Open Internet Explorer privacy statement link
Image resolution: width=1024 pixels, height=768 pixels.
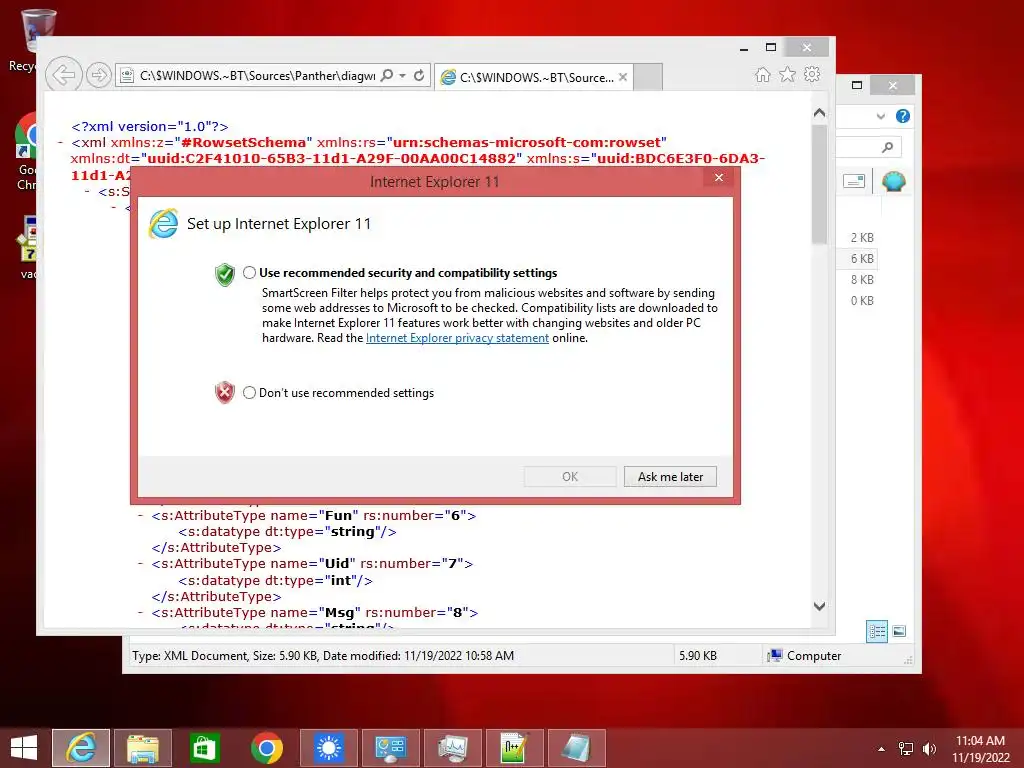pos(457,338)
